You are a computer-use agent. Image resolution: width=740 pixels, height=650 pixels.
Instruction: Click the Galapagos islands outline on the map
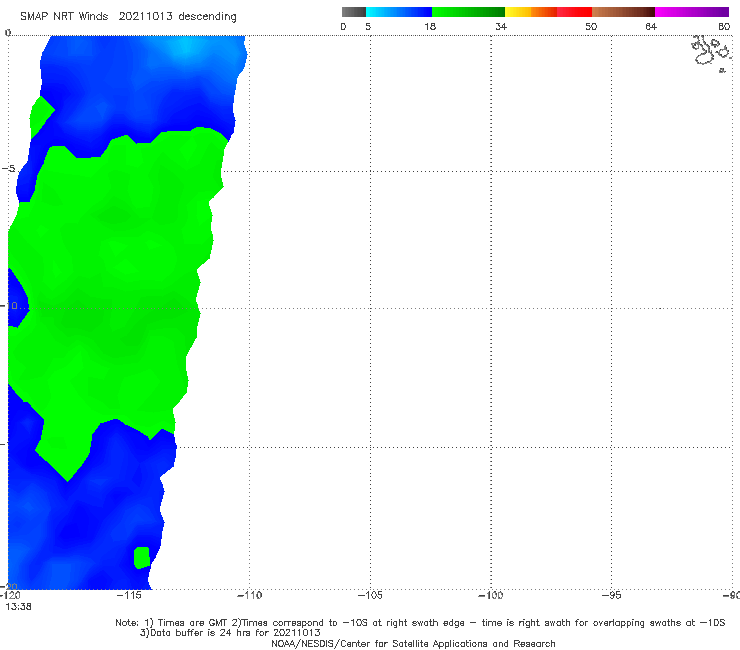coord(712,52)
